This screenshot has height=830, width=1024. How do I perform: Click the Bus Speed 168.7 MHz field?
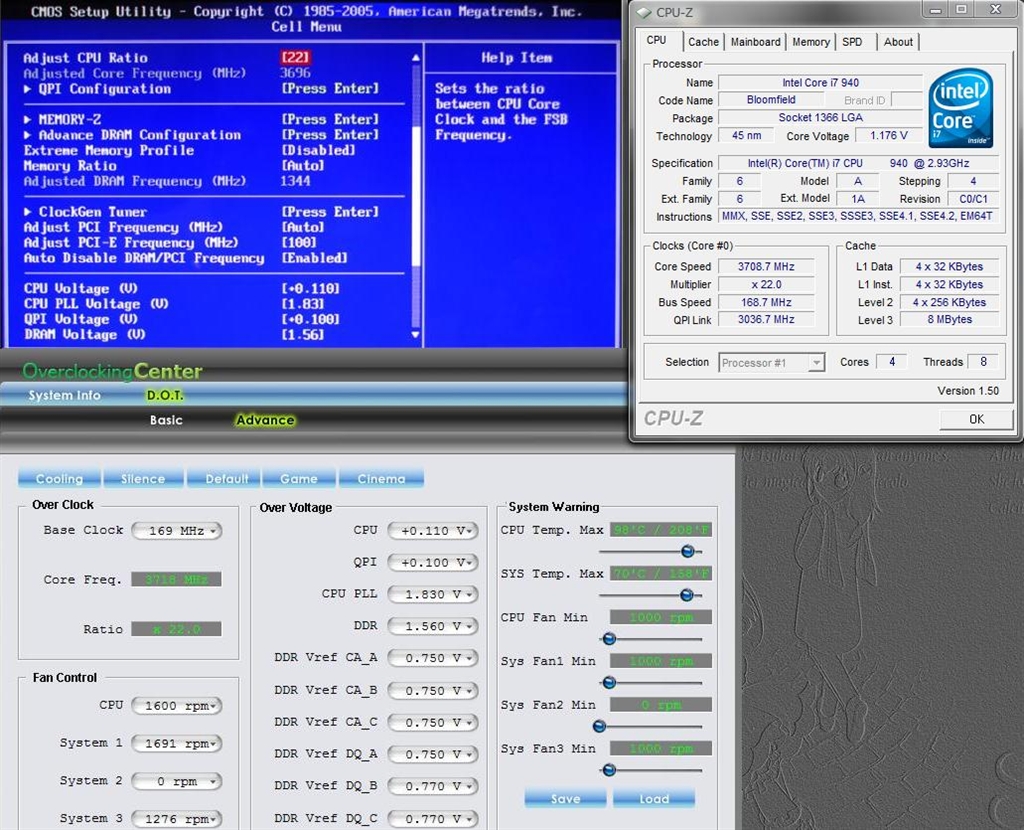766,302
